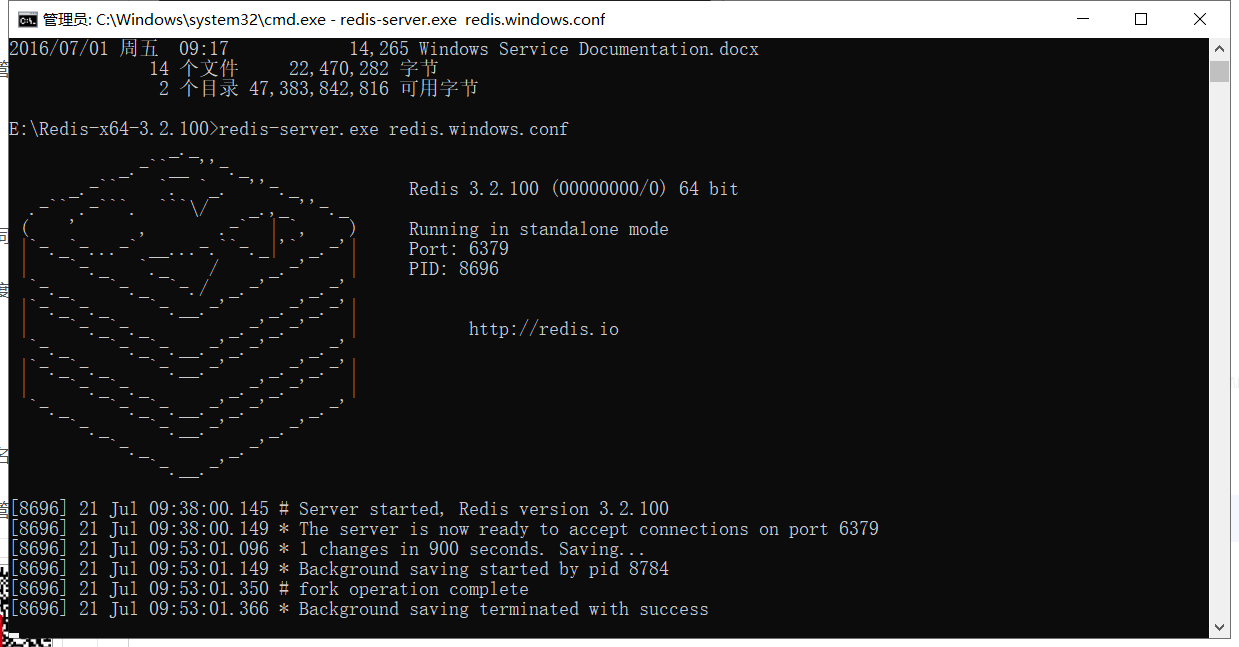Click 'Running in standalone mode' line

tap(538, 229)
